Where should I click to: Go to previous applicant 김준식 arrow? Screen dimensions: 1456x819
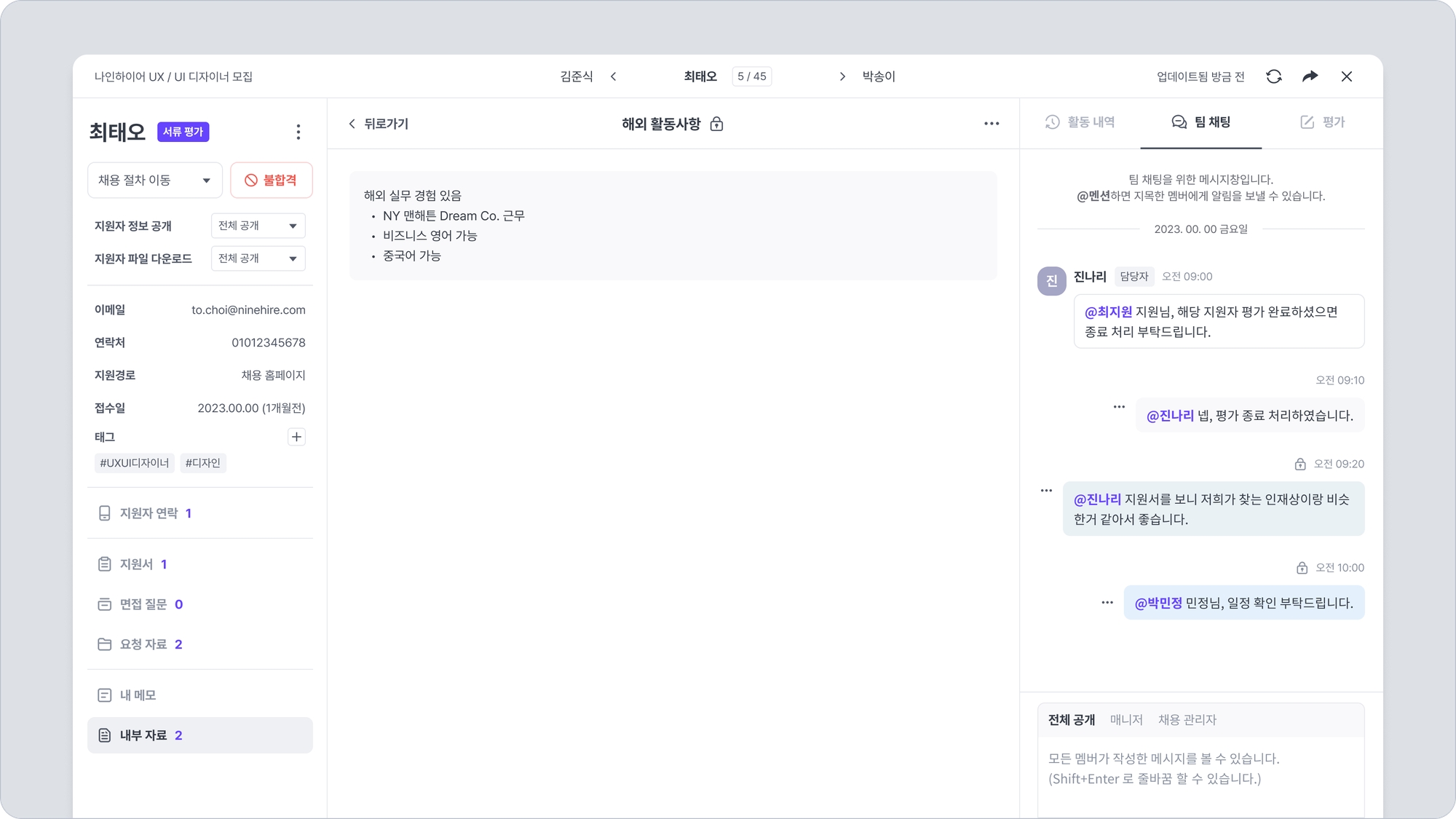point(614,76)
